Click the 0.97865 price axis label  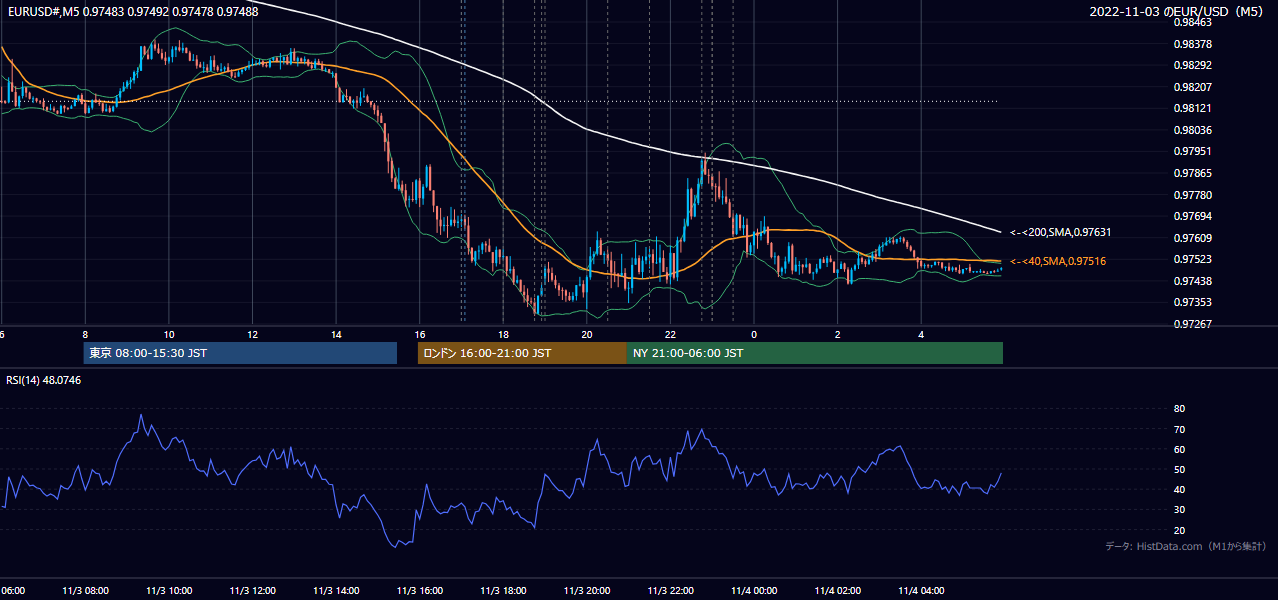pos(1192,173)
